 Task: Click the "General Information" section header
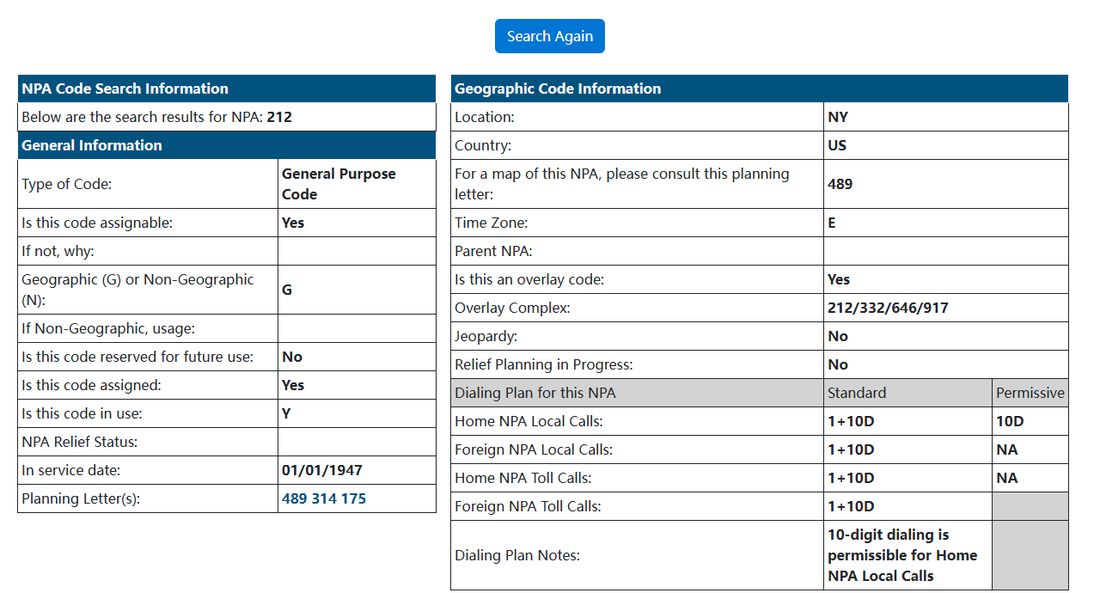(x=227, y=145)
